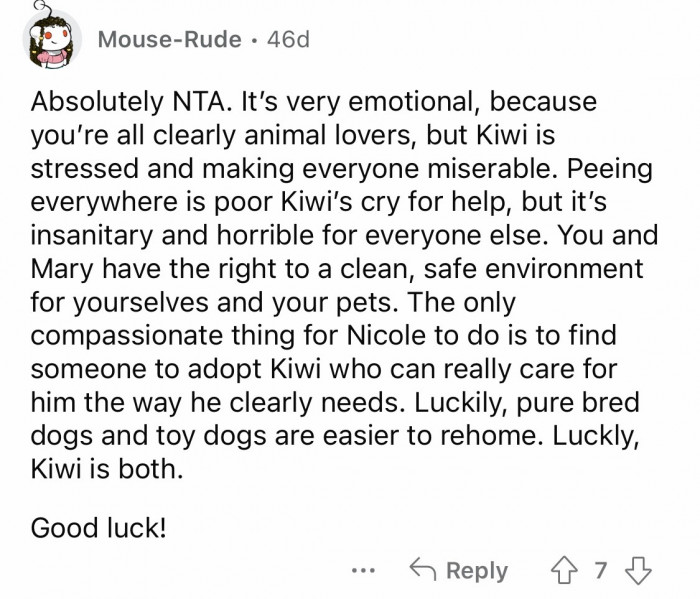Screen dimensions: 700x599
Task: Click the Snoo avatar of Mouse-Rude
Action: (50, 40)
